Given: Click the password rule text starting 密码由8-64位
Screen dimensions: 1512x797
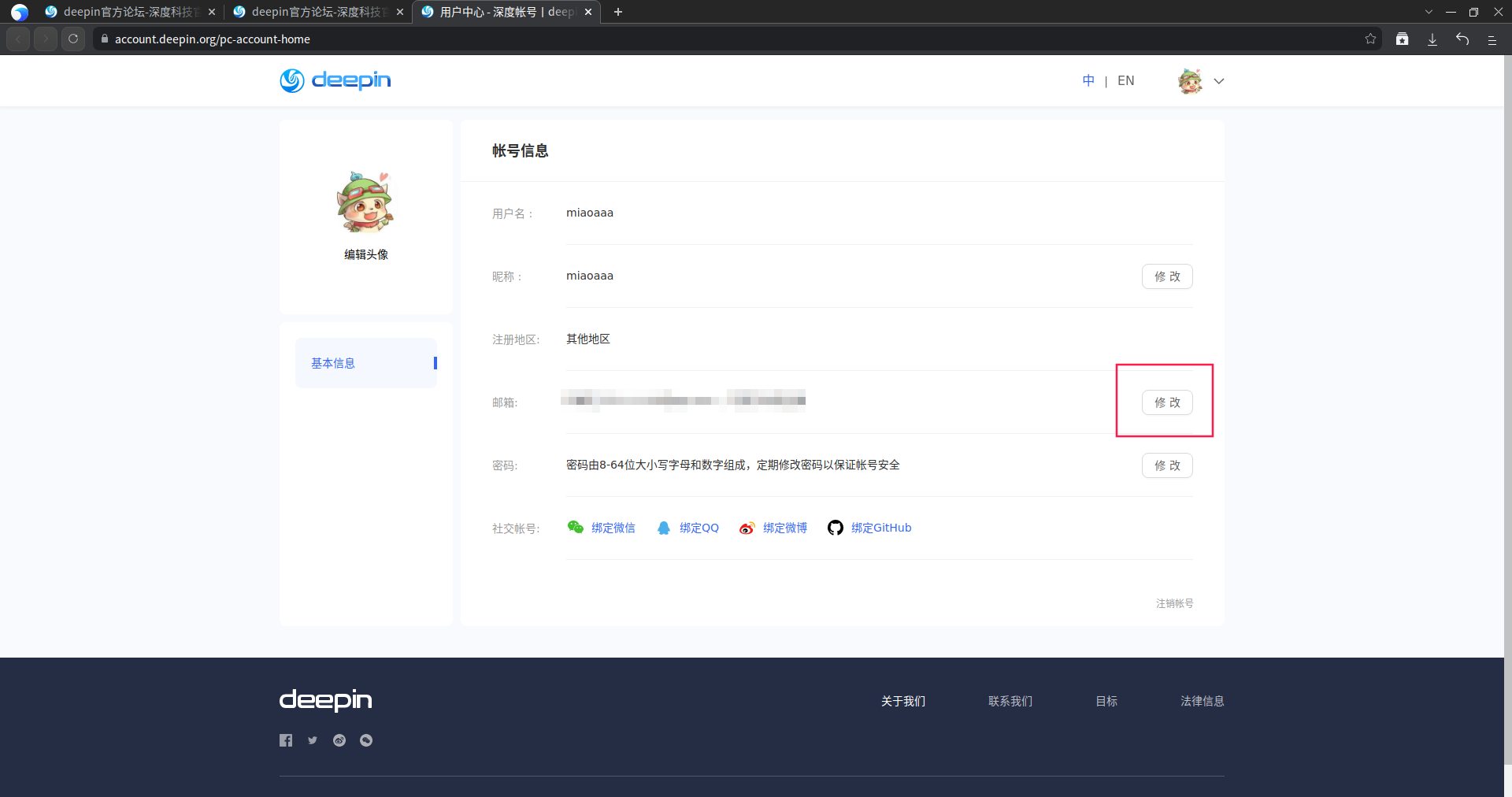Looking at the screenshot, I should [733, 465].
